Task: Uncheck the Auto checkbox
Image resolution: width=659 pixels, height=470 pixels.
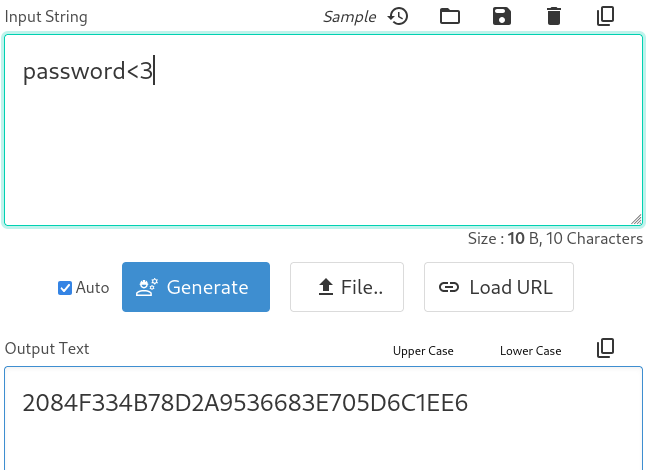Action: point(65,288)
